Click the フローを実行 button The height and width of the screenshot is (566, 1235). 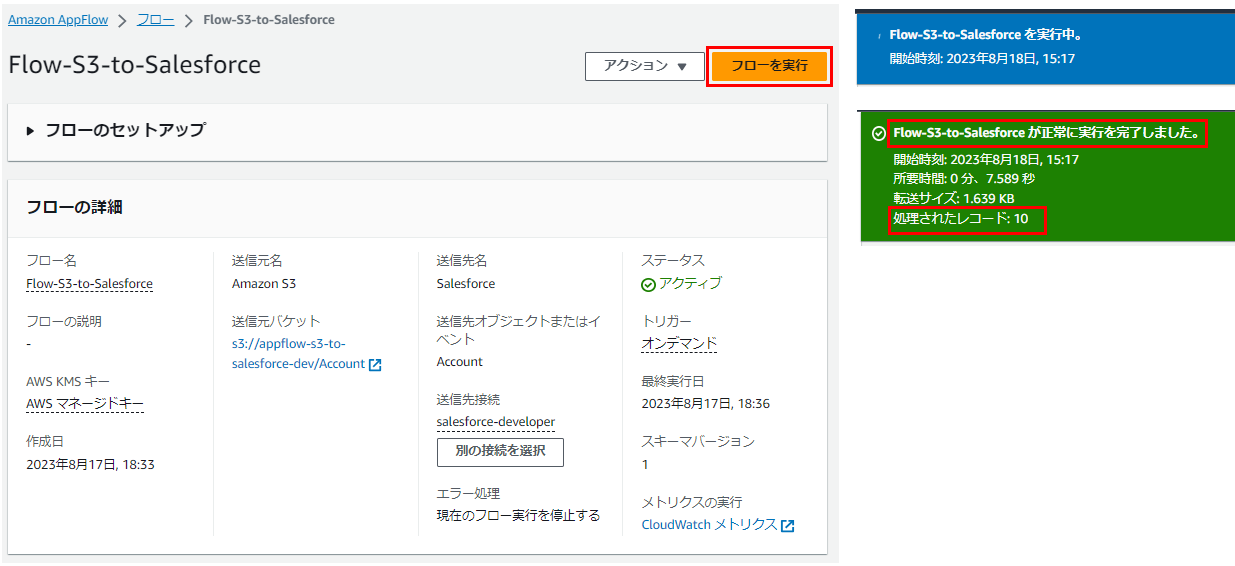(769, 66)
